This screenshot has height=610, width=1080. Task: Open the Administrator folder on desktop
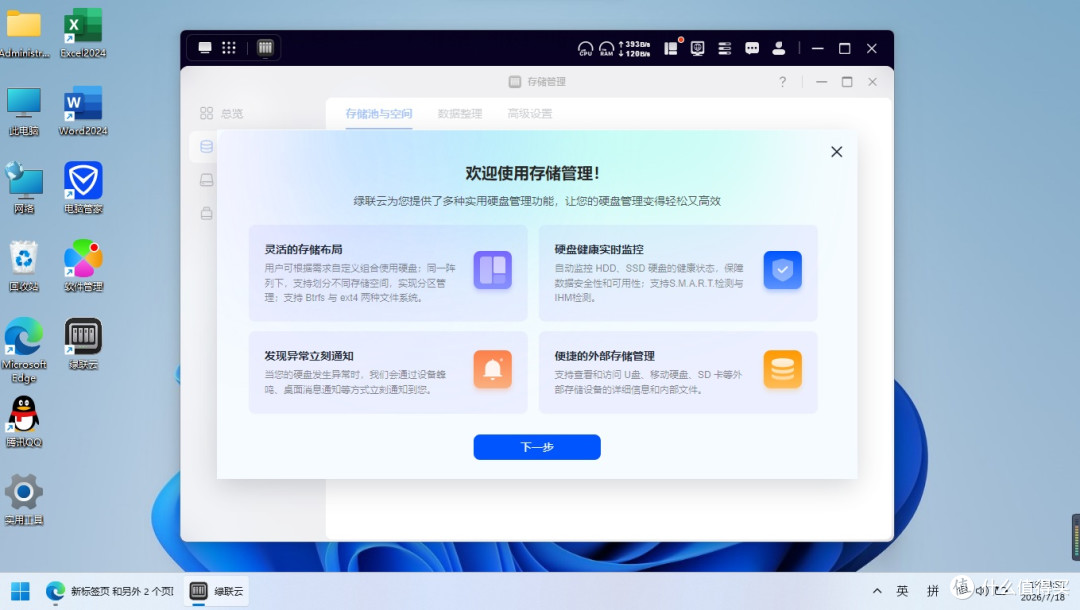click(24, 32)
